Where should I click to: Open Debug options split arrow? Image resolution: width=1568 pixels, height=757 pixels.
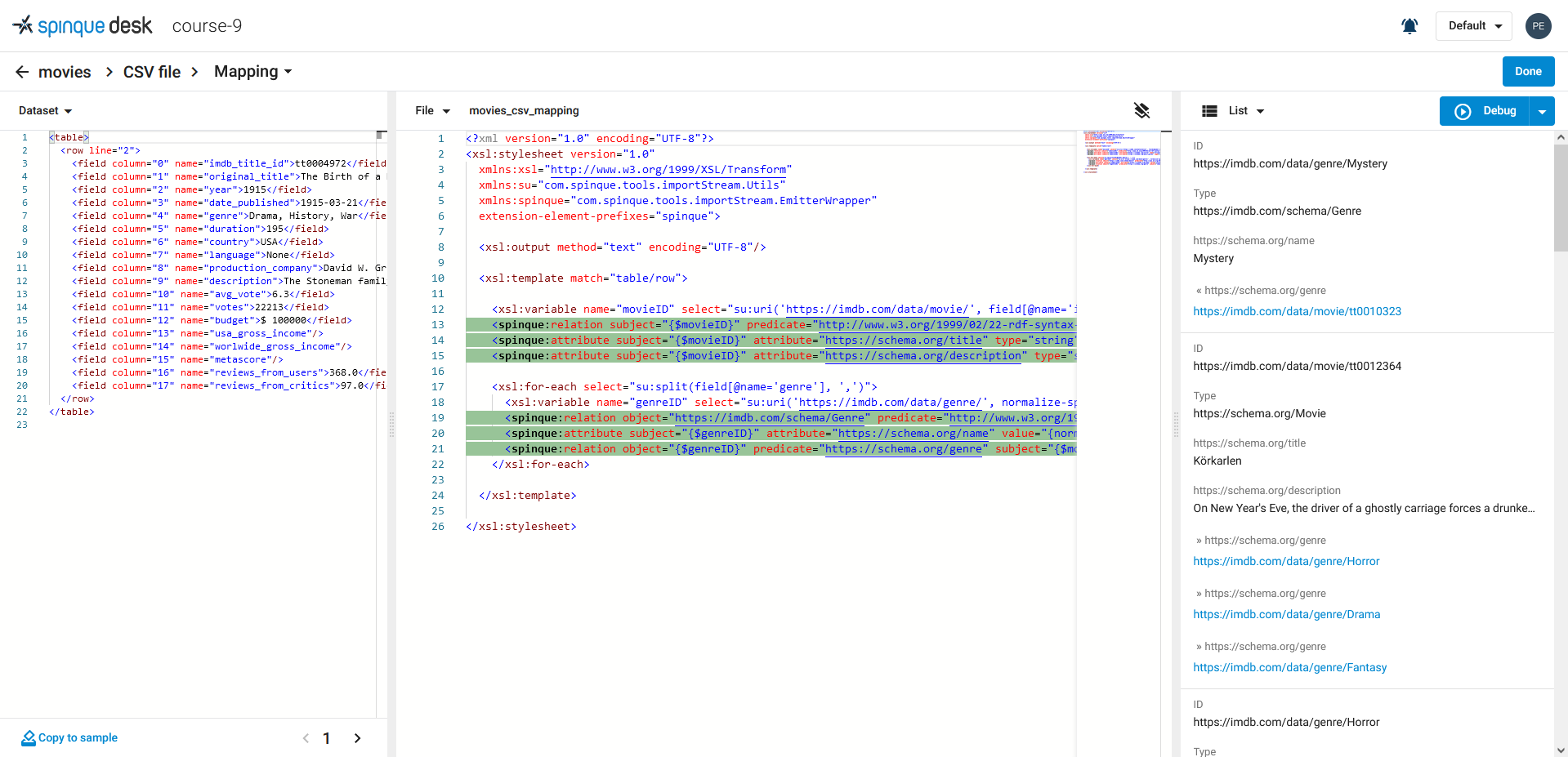click(1542, 111)
